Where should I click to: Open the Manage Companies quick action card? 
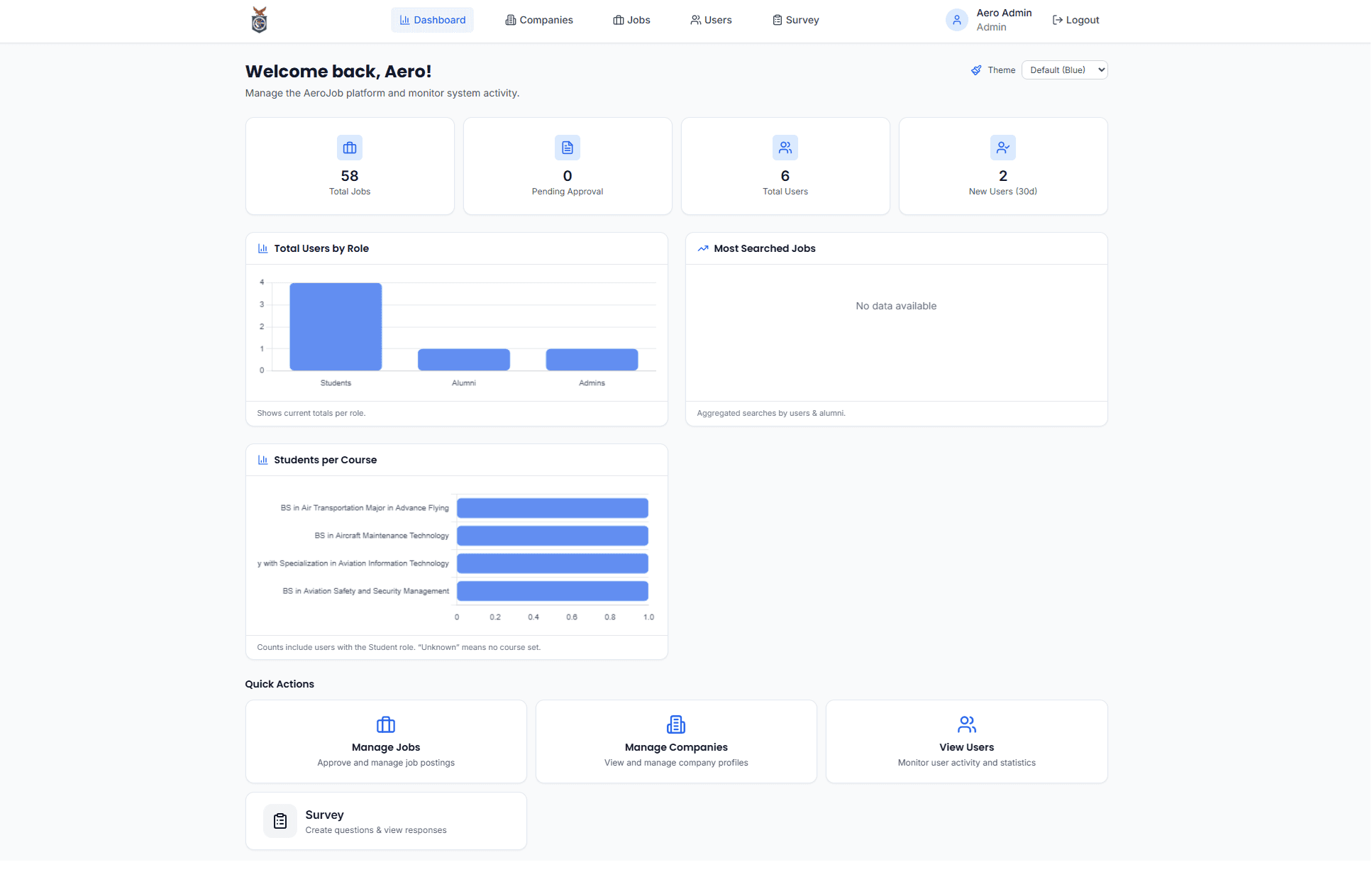point(676,741)
